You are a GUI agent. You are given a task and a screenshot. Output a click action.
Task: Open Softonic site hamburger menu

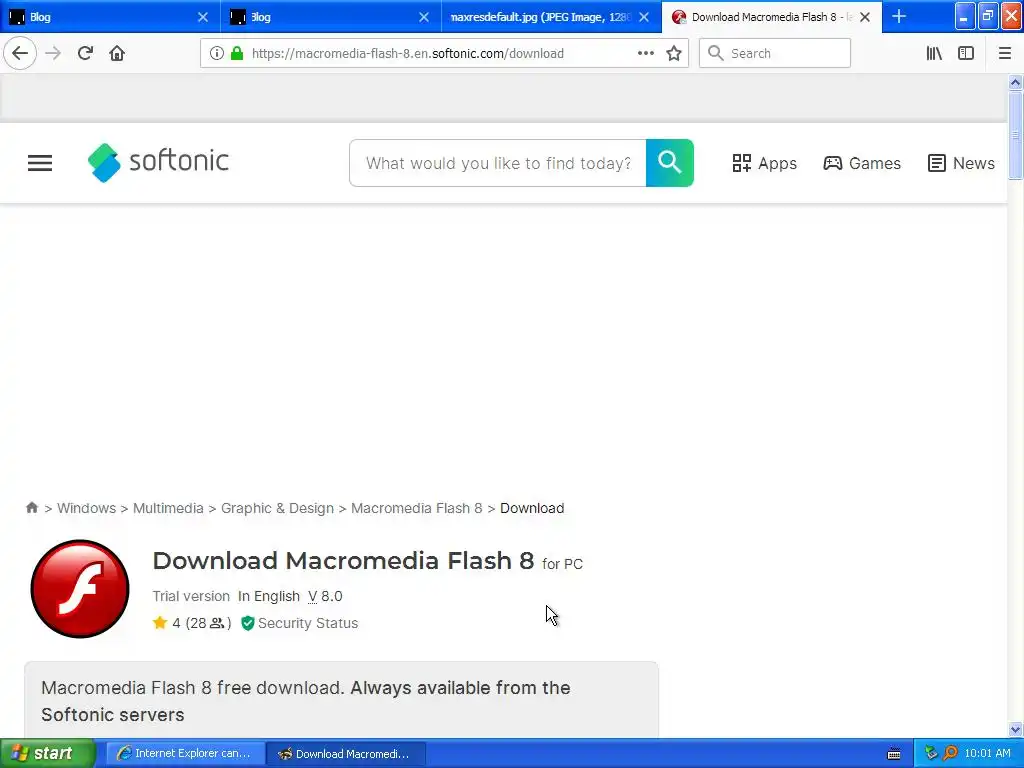tap(40, 163)
